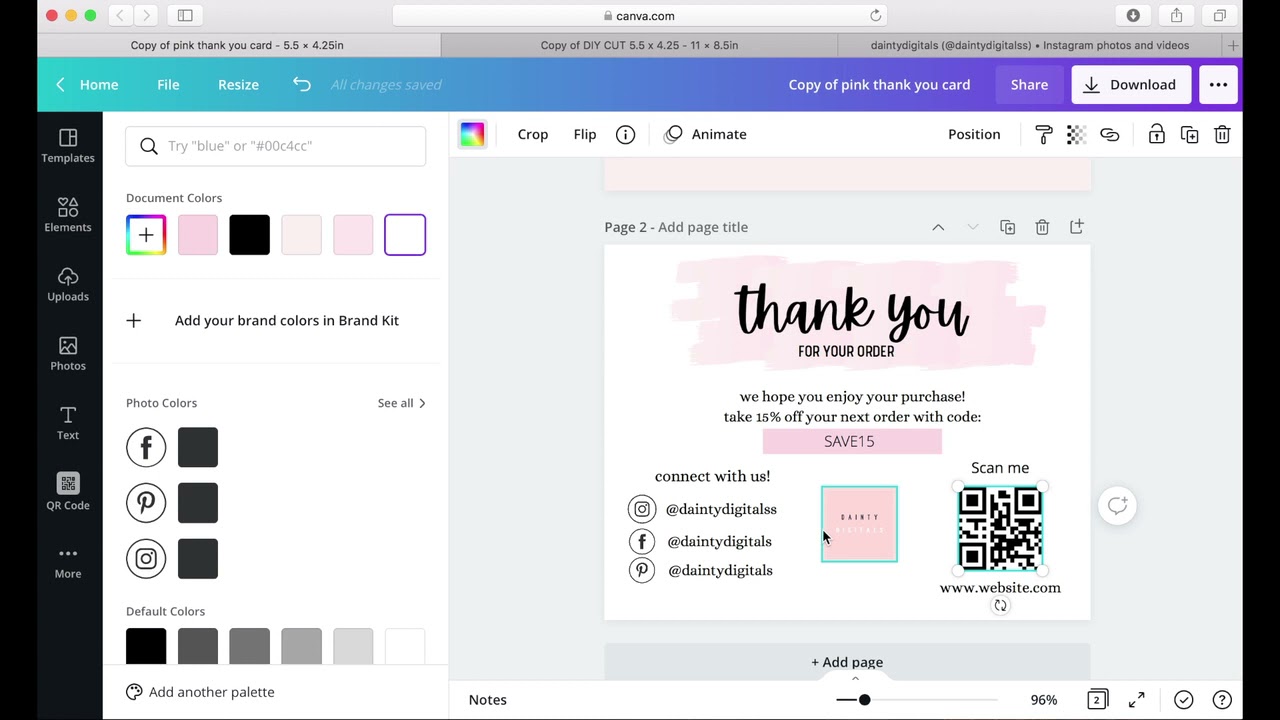Open the More sidebar options
Image resolution: width=1280 pixels, height=720 pixels.
(68, 562)
